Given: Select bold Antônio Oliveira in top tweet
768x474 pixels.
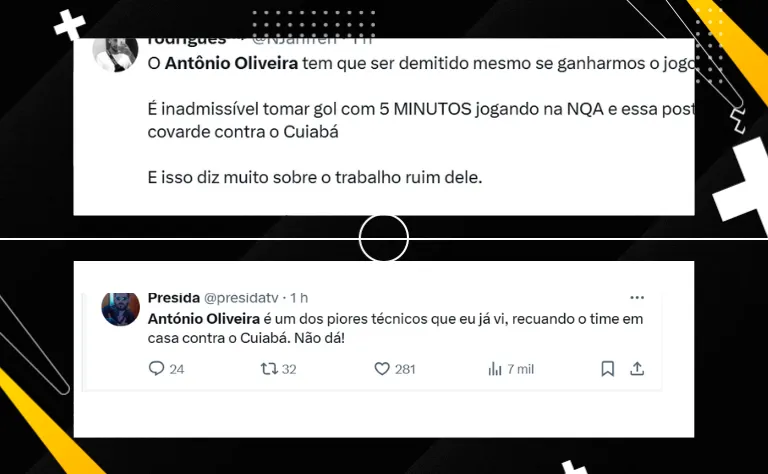Looking at the screenshot, I should (x=231, y=63).
